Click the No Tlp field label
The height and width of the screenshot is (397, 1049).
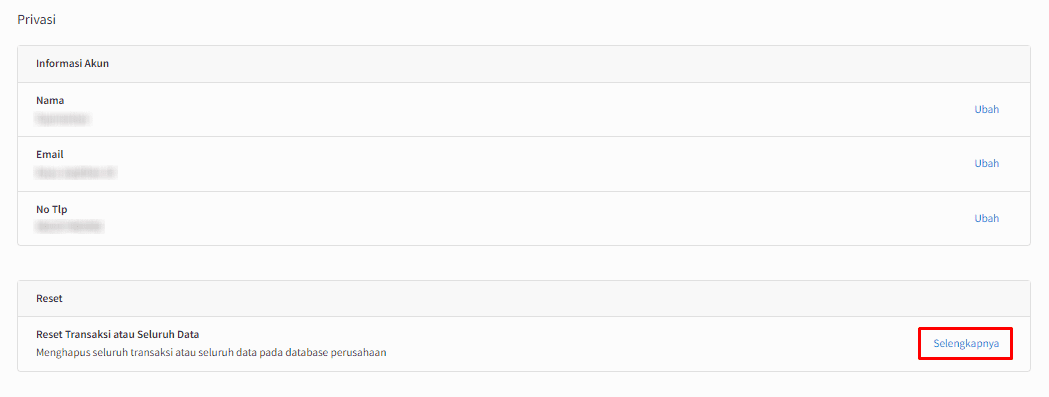click(52, 210)
